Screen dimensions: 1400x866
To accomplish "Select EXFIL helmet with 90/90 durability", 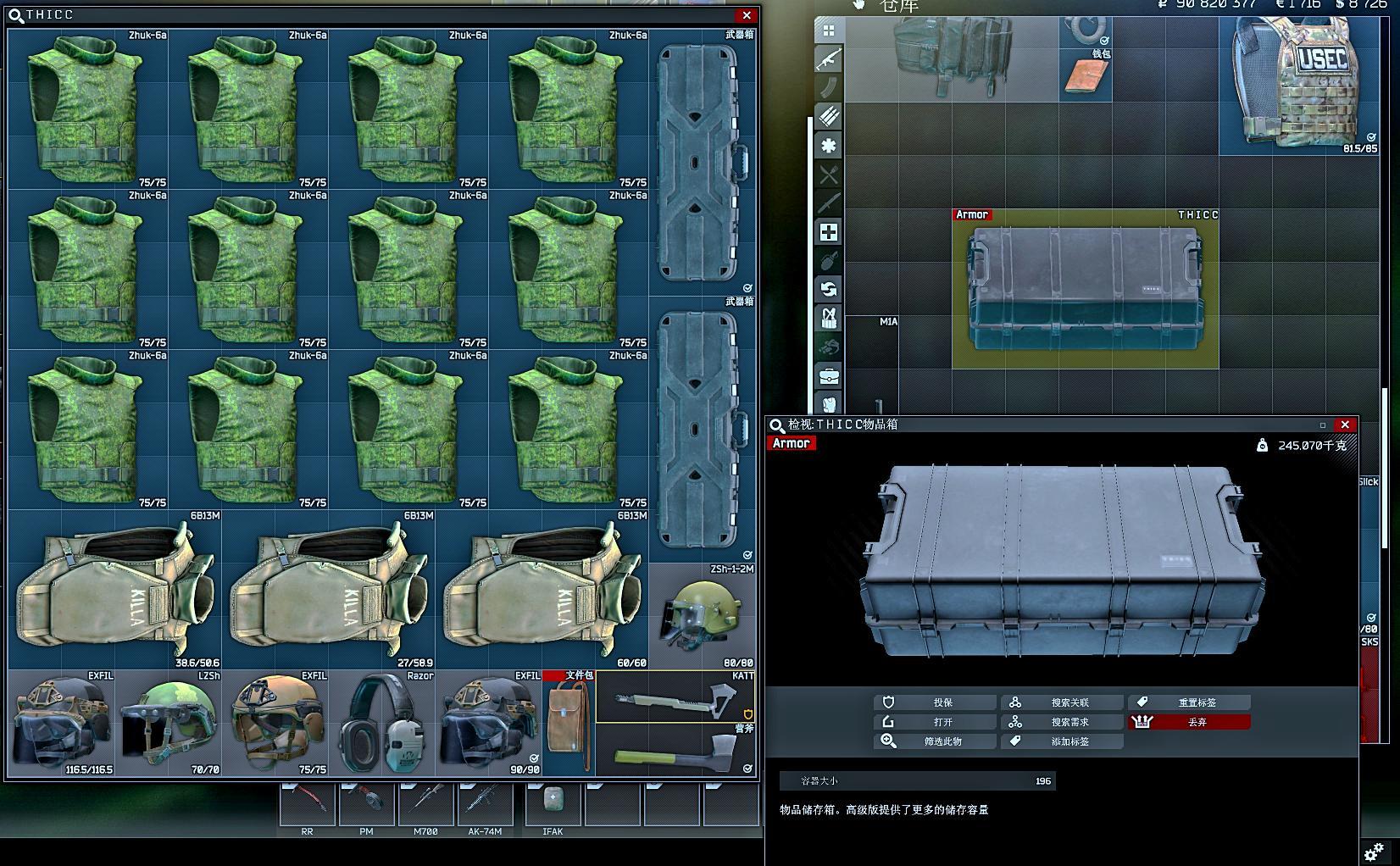I will point(489,723).
